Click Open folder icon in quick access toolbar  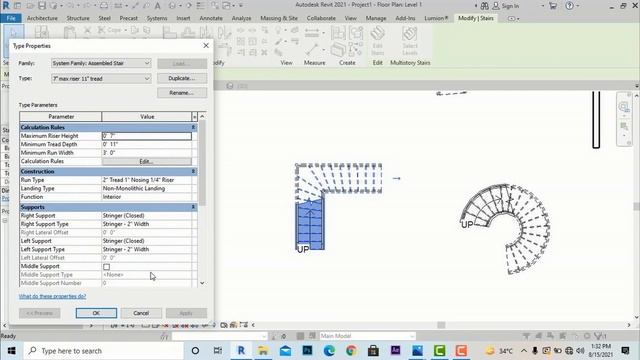tap(31, 6)
